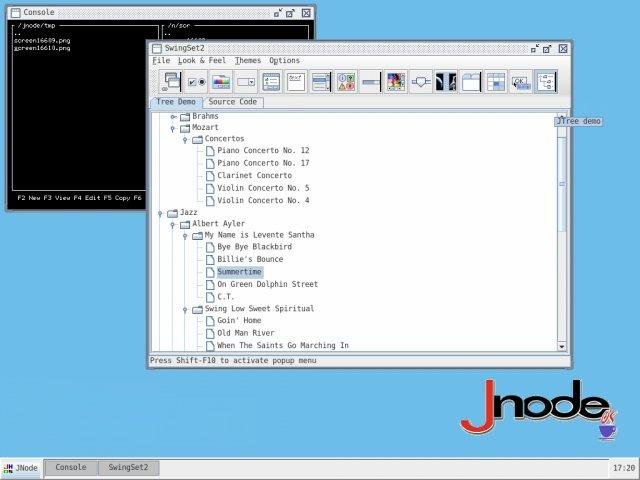
Task: Open the TabbedPane demo icon
Action: (x=471, y=82)
